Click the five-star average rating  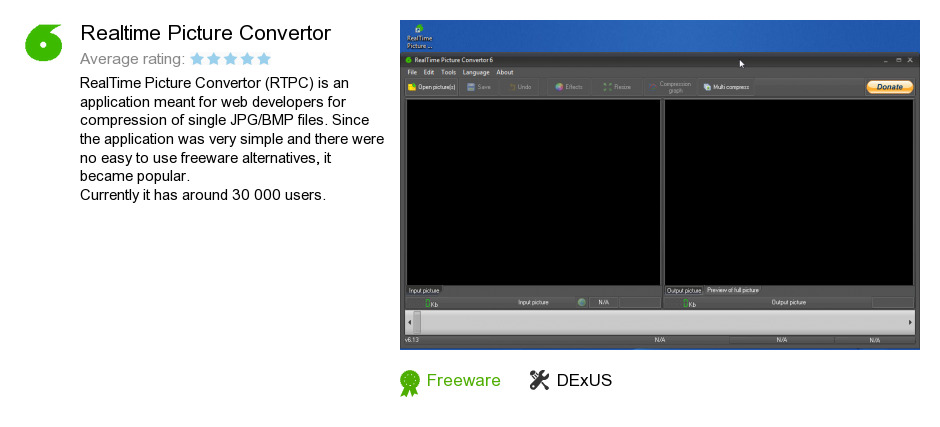click(230, 59)
